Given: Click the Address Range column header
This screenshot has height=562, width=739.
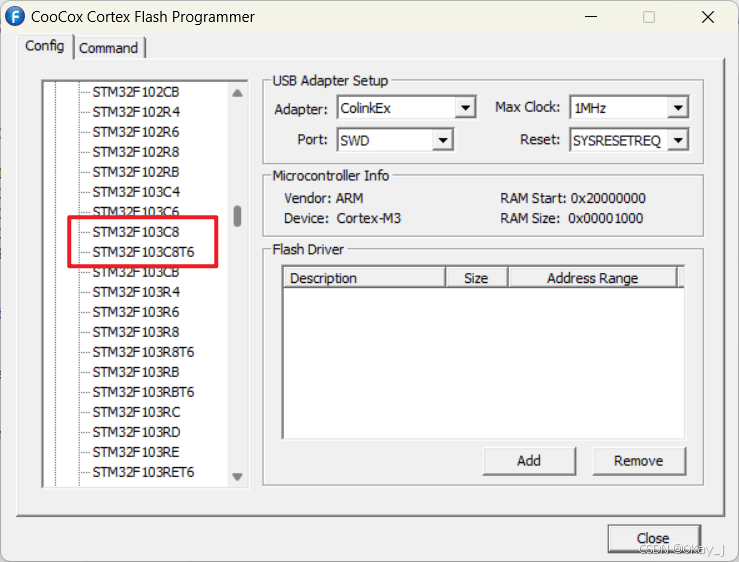Looking at the screenshot, I should [x=592, y=278].
